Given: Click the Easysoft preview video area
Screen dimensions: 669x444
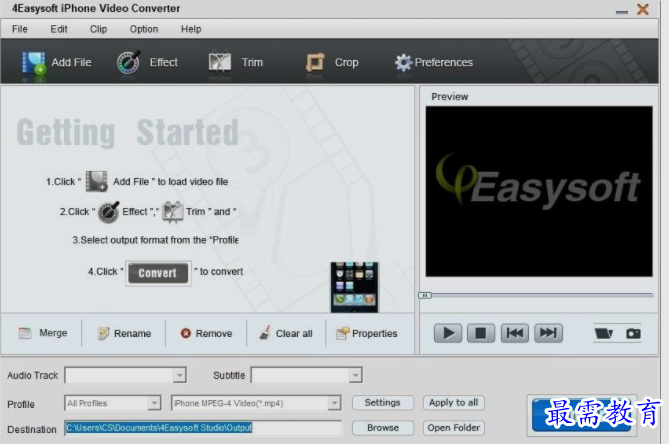Looking at the screenshot, I should point(539,192).
